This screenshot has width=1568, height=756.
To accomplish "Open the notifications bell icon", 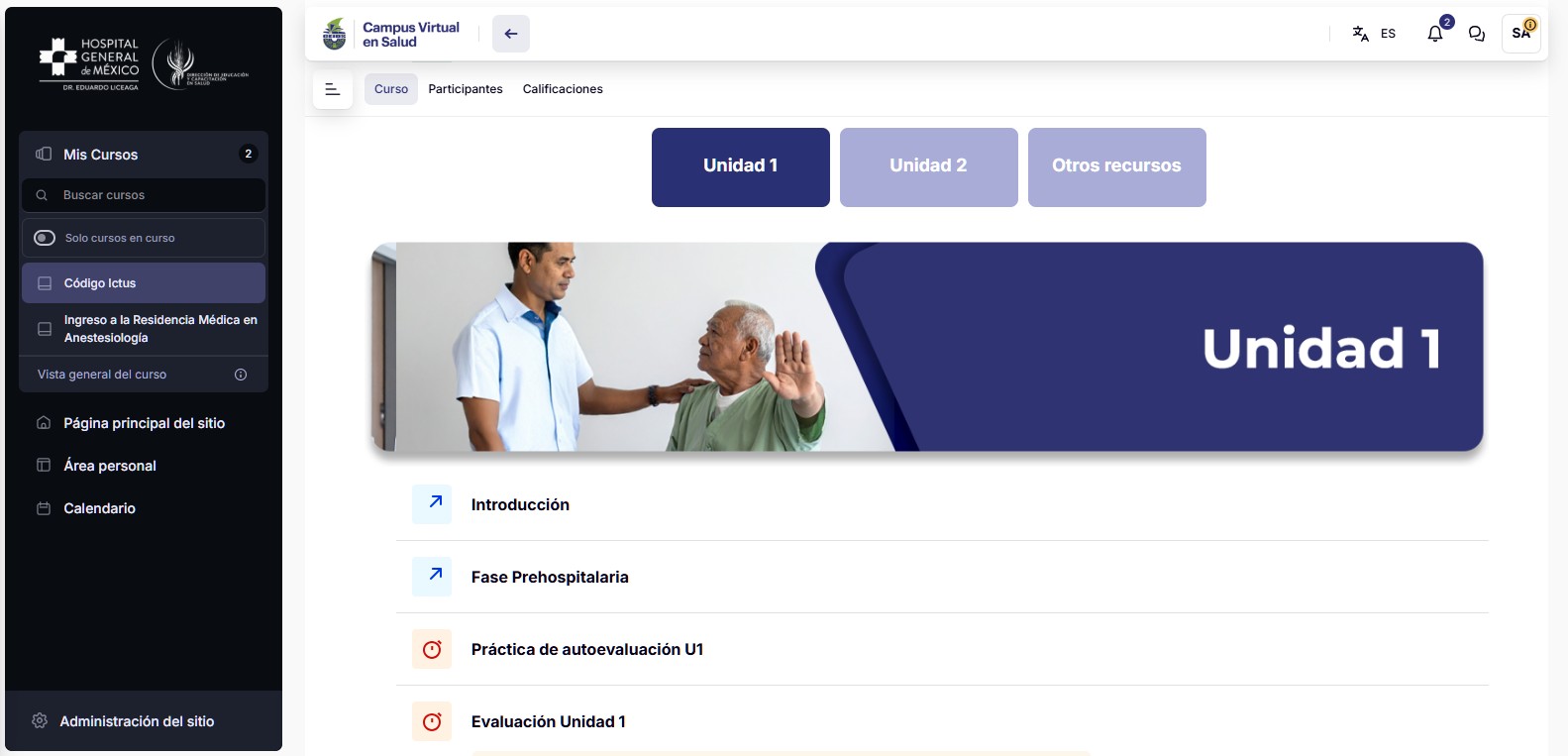I will pos(1434,34).
